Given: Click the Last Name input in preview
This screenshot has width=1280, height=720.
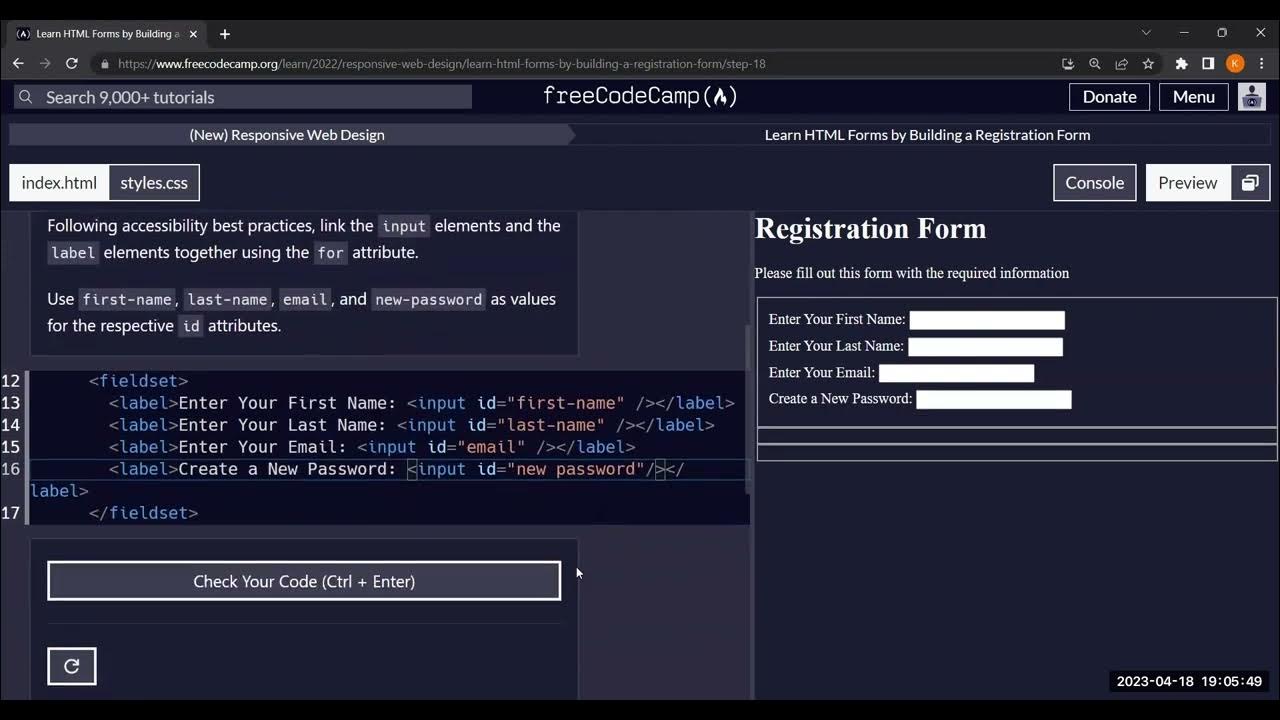Looking at the screenshot, I should point(985,347).
